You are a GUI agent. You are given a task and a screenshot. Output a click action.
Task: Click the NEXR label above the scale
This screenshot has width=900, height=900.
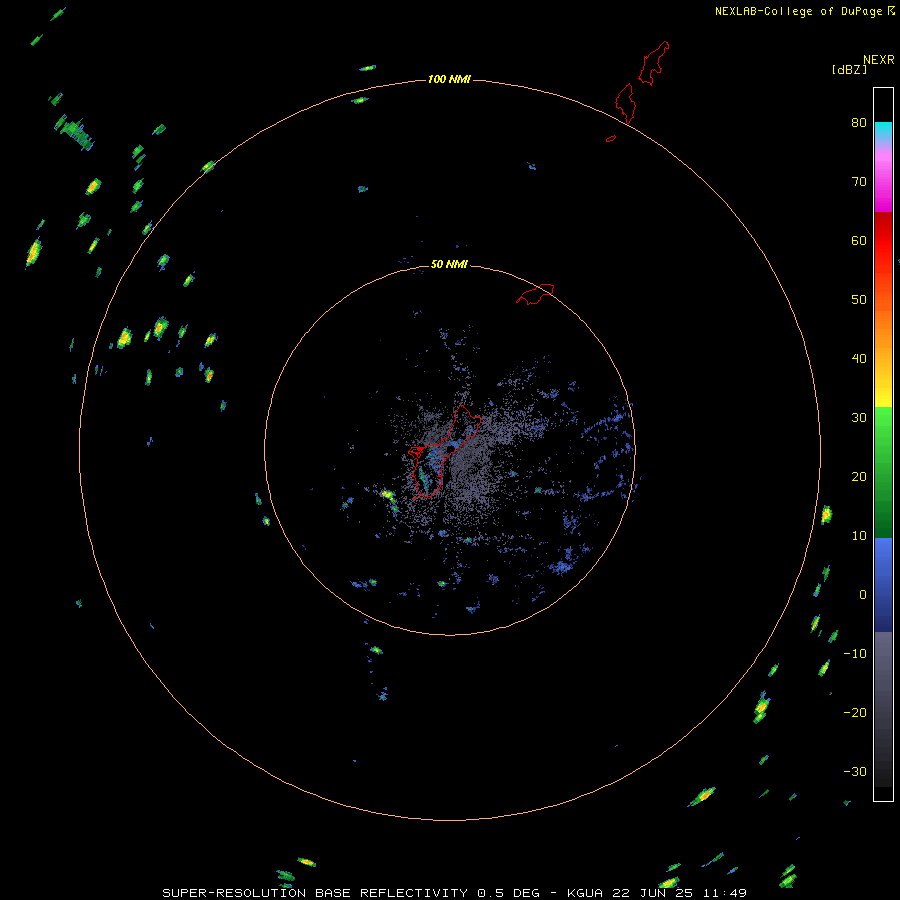[878, 60]
